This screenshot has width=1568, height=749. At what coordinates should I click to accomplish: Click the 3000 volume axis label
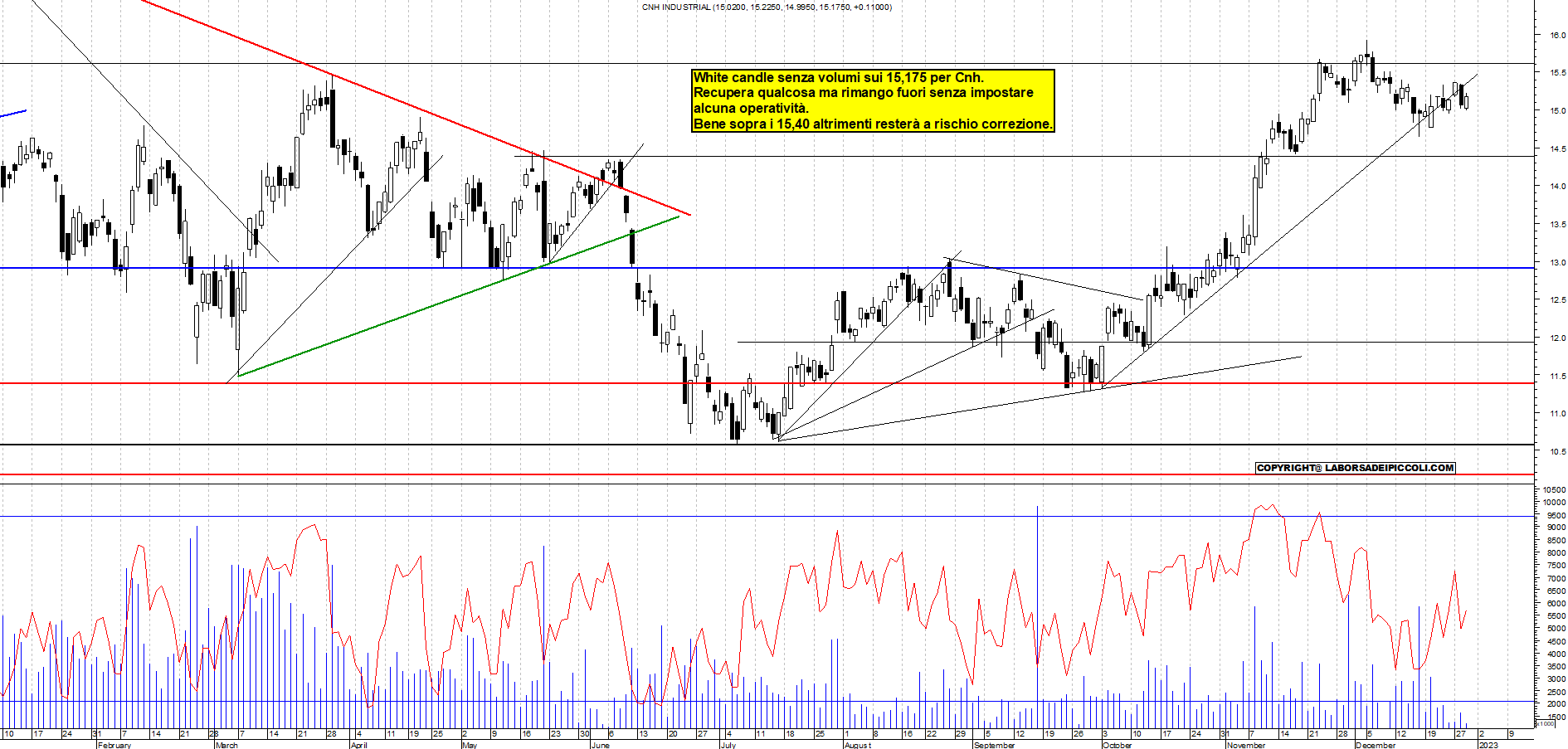(x=1556, y=678)
